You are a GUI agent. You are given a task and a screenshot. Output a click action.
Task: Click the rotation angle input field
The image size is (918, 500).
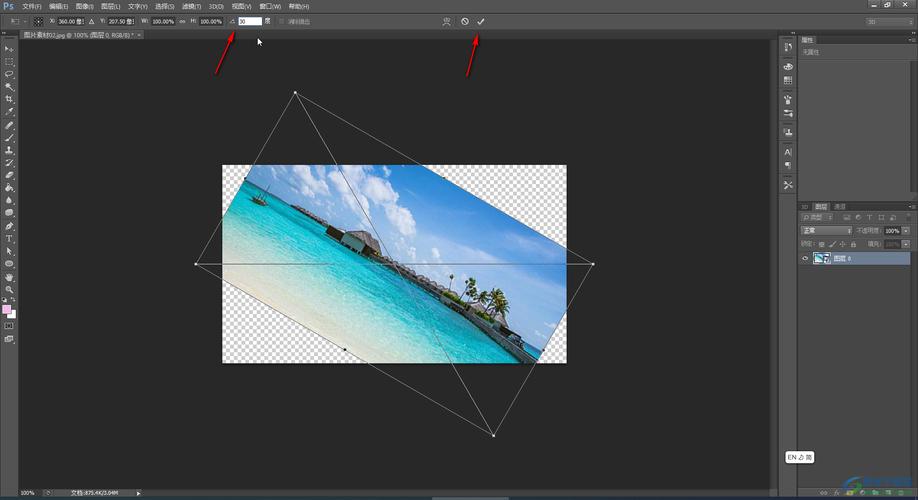249,21
